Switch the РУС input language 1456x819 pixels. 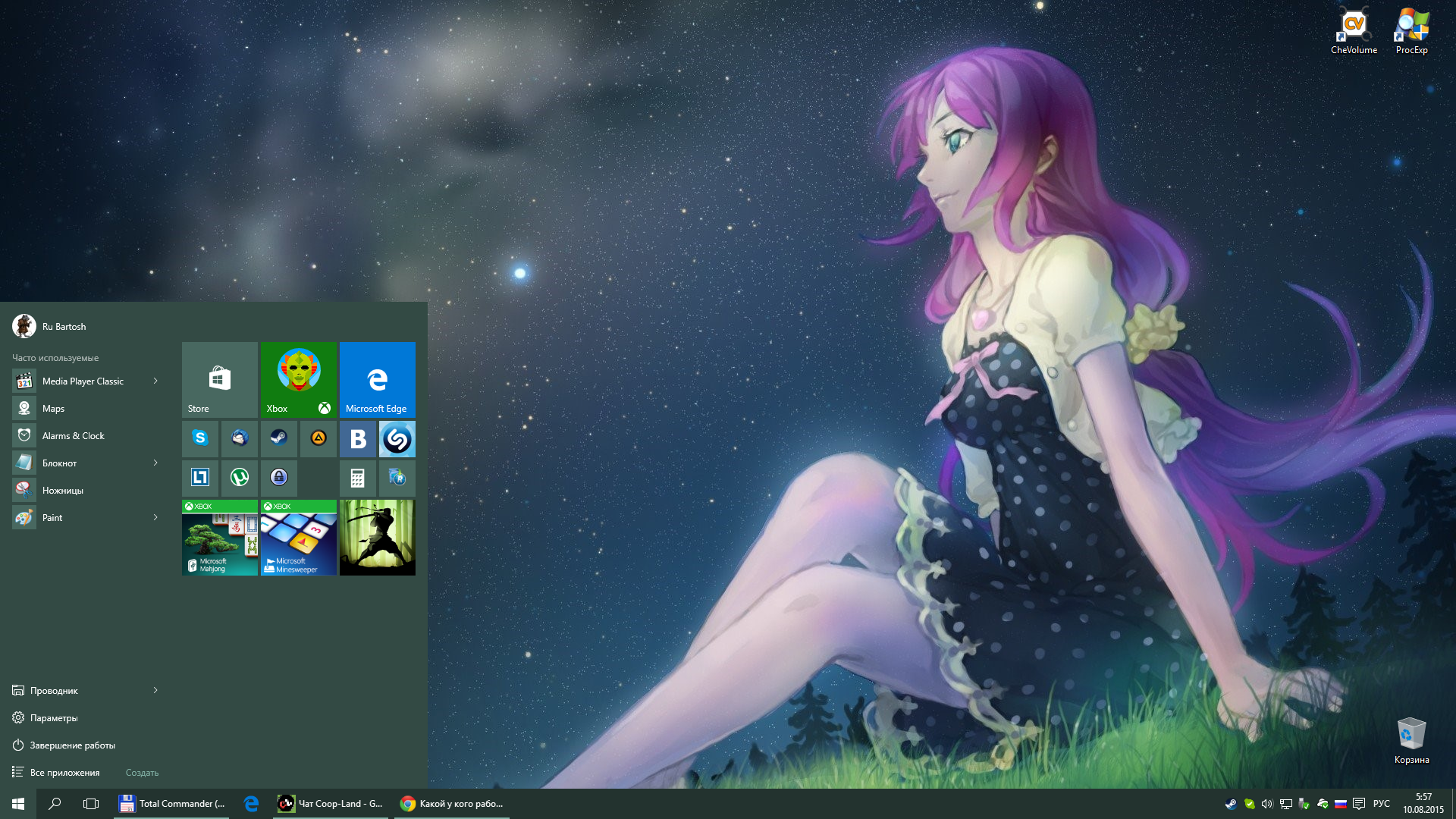pos(1382,804)
